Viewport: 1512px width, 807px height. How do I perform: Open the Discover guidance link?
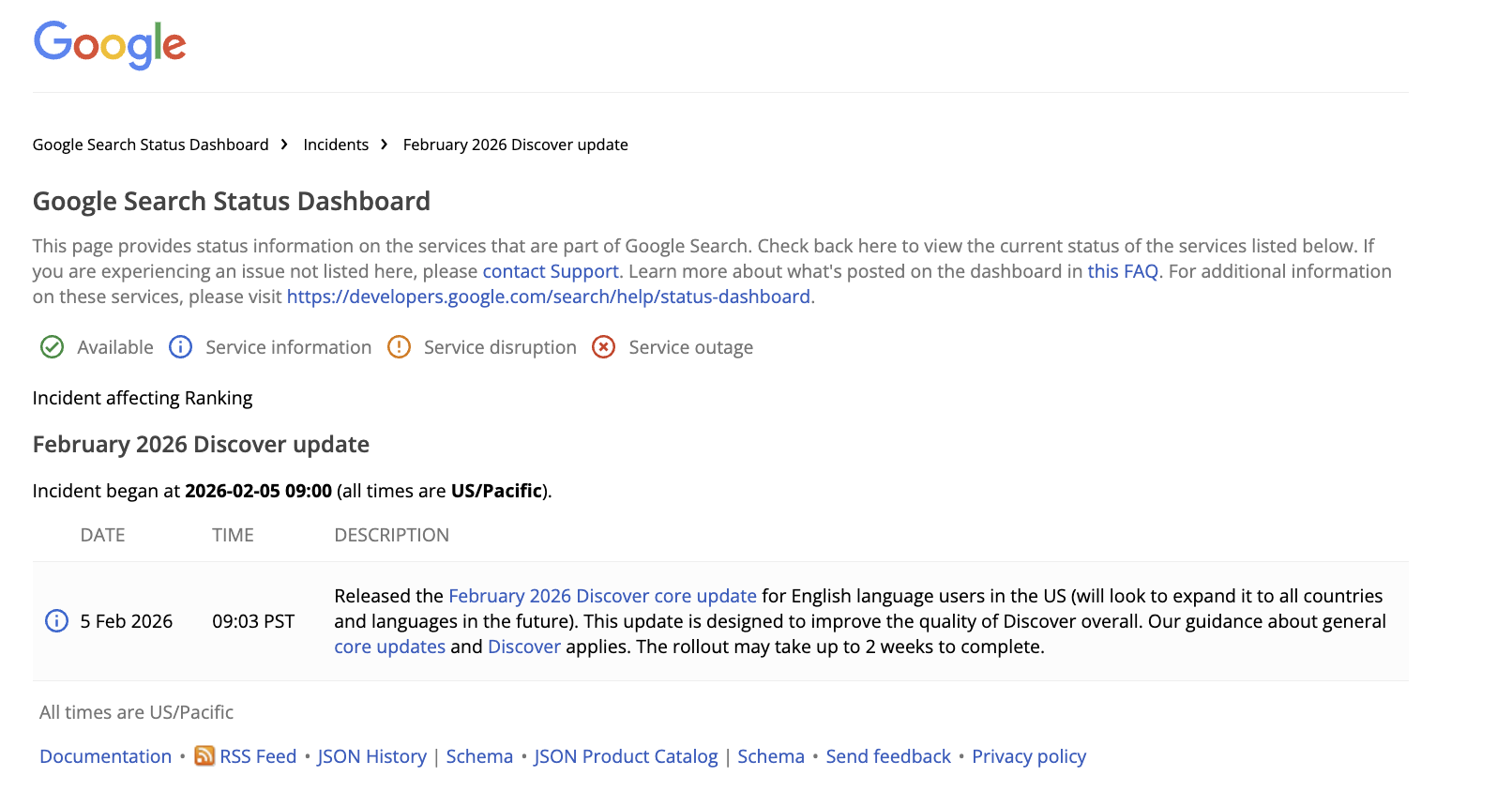click(x=524, y=647)
